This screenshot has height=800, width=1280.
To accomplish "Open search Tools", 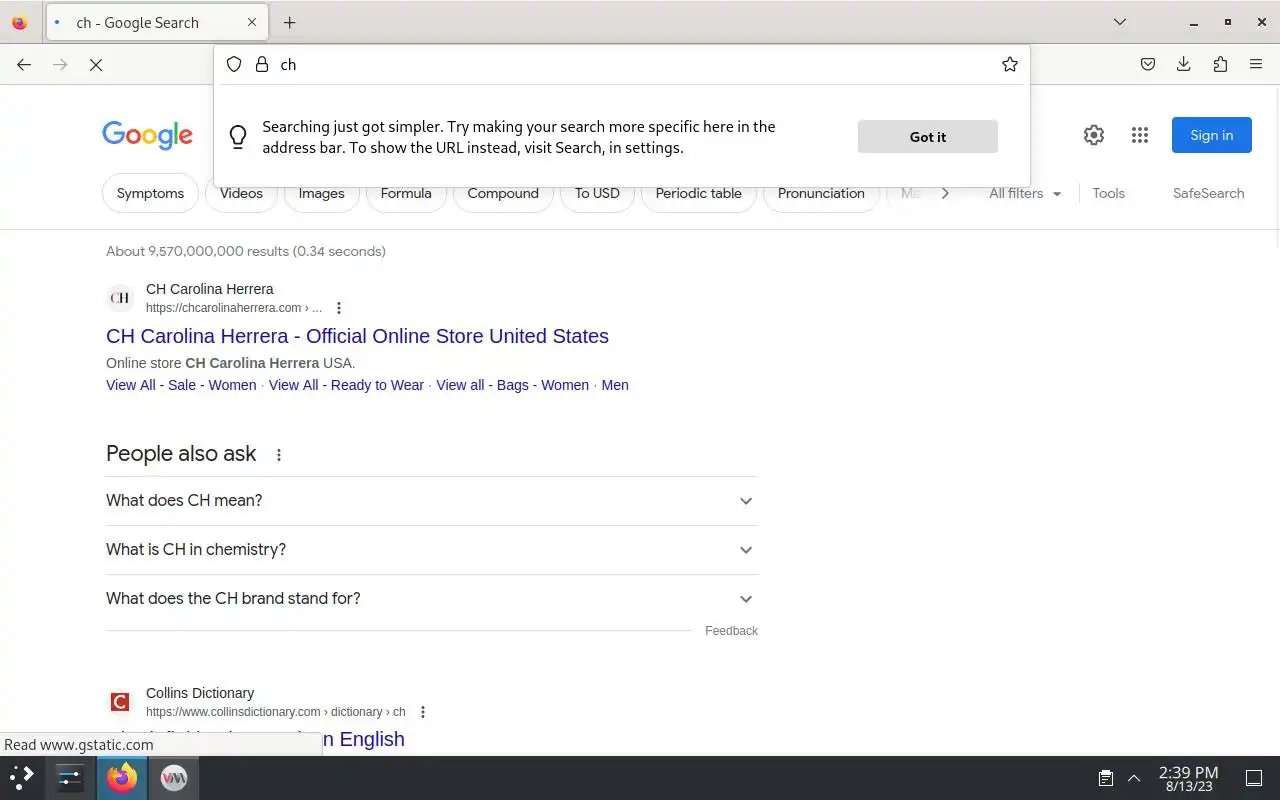I will pyautogui.click(x=1108, y=193).
